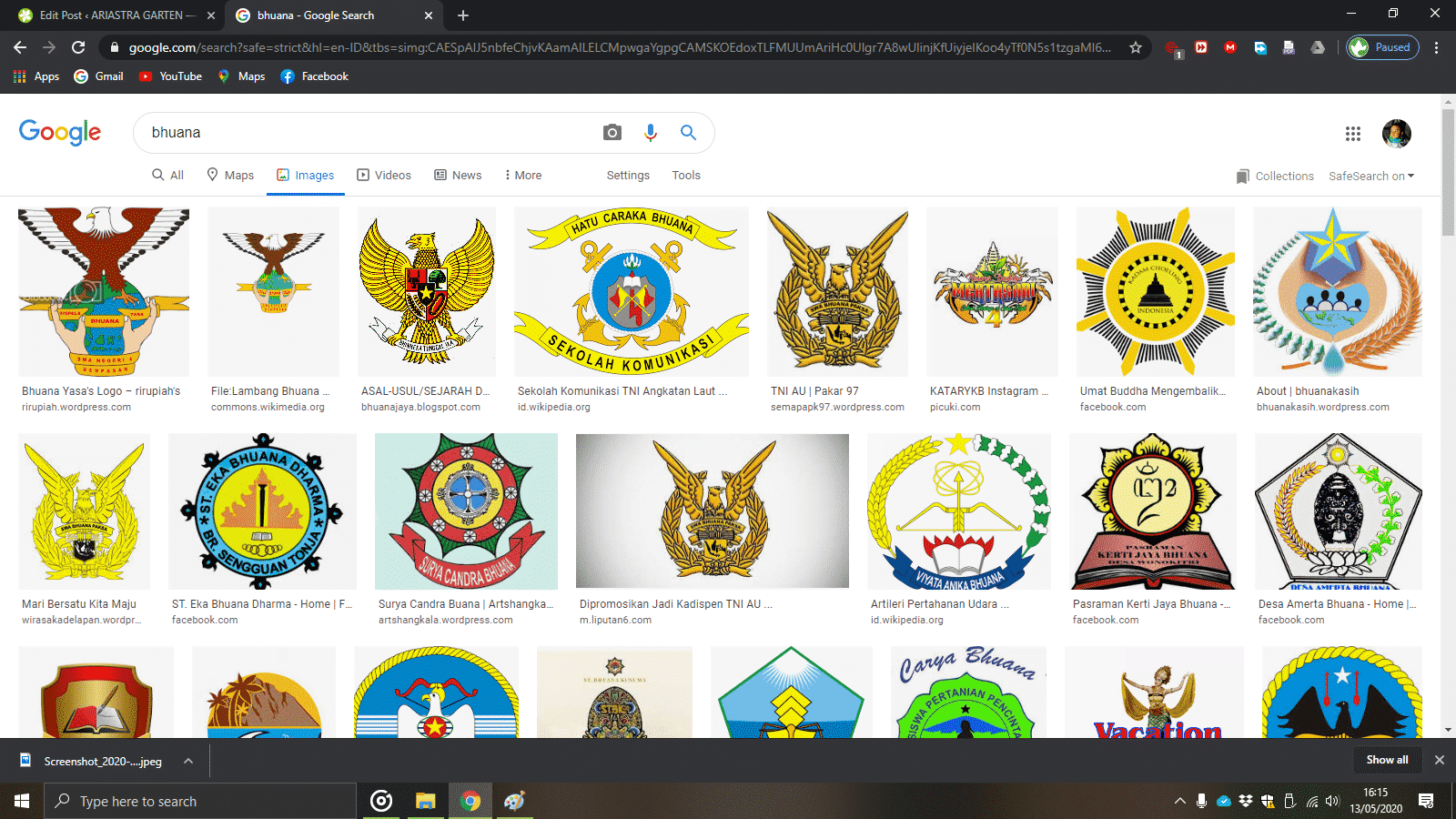
Task: Open the Pasraman Kerti Jaya Bhuana image
Action: (1153, 511)
